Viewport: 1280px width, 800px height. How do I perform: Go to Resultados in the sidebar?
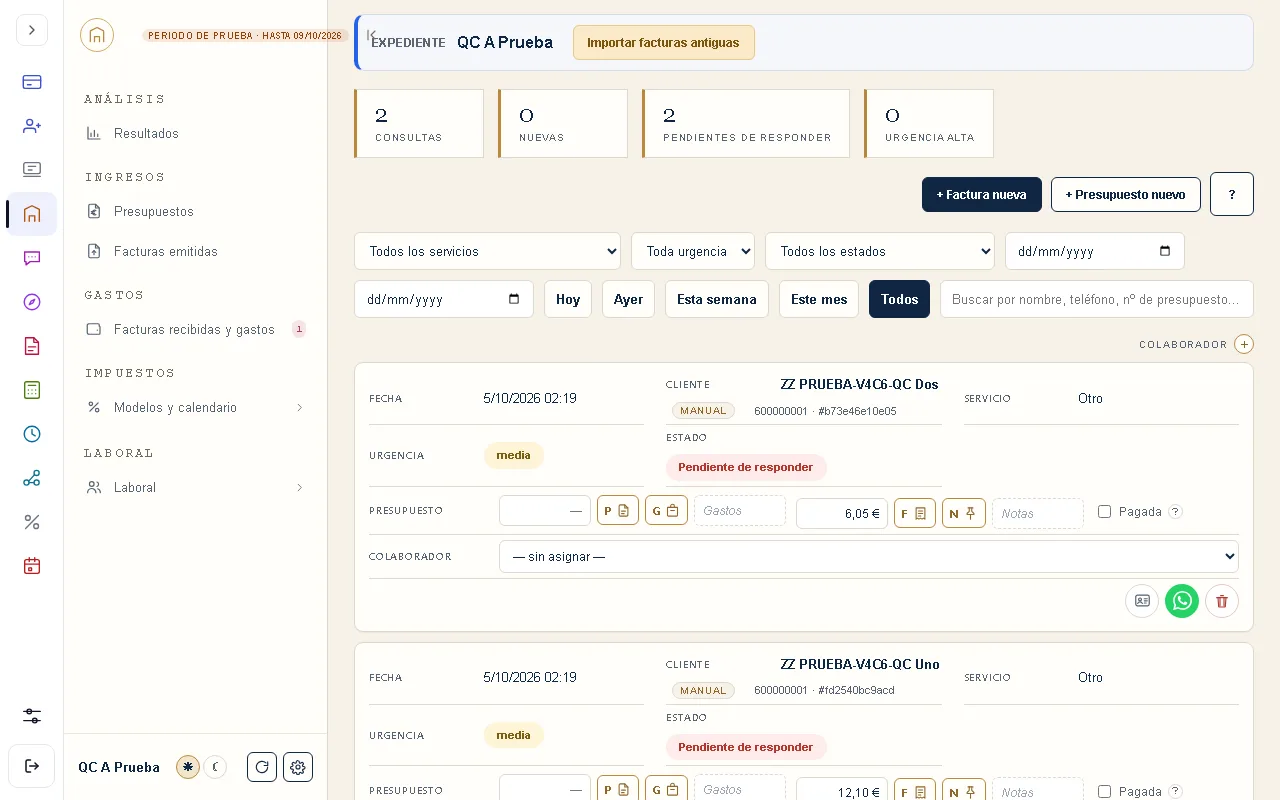[146, 133]
